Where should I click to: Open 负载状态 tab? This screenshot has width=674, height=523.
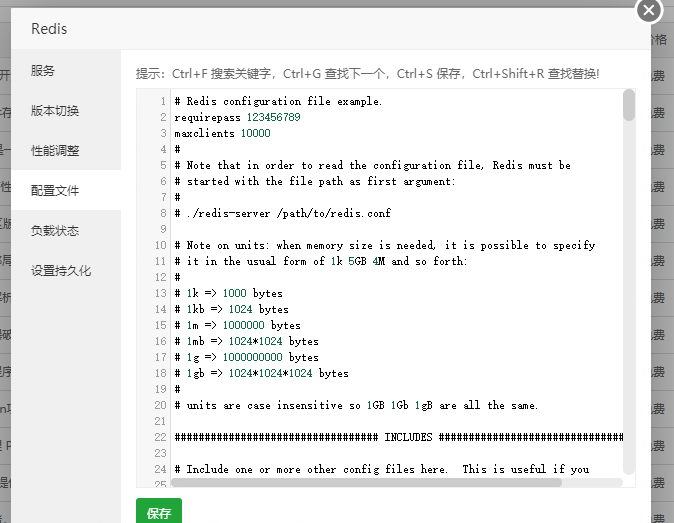tap(55, 230)
